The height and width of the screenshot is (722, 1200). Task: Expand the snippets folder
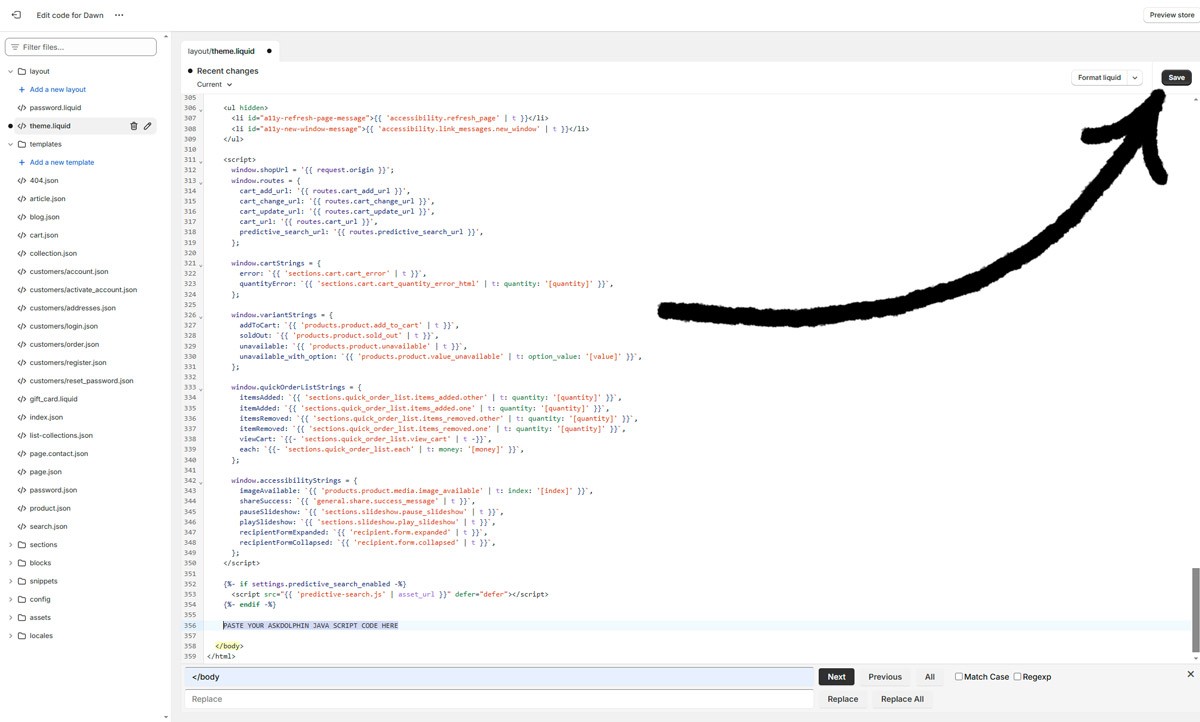[x=10, y=581]
